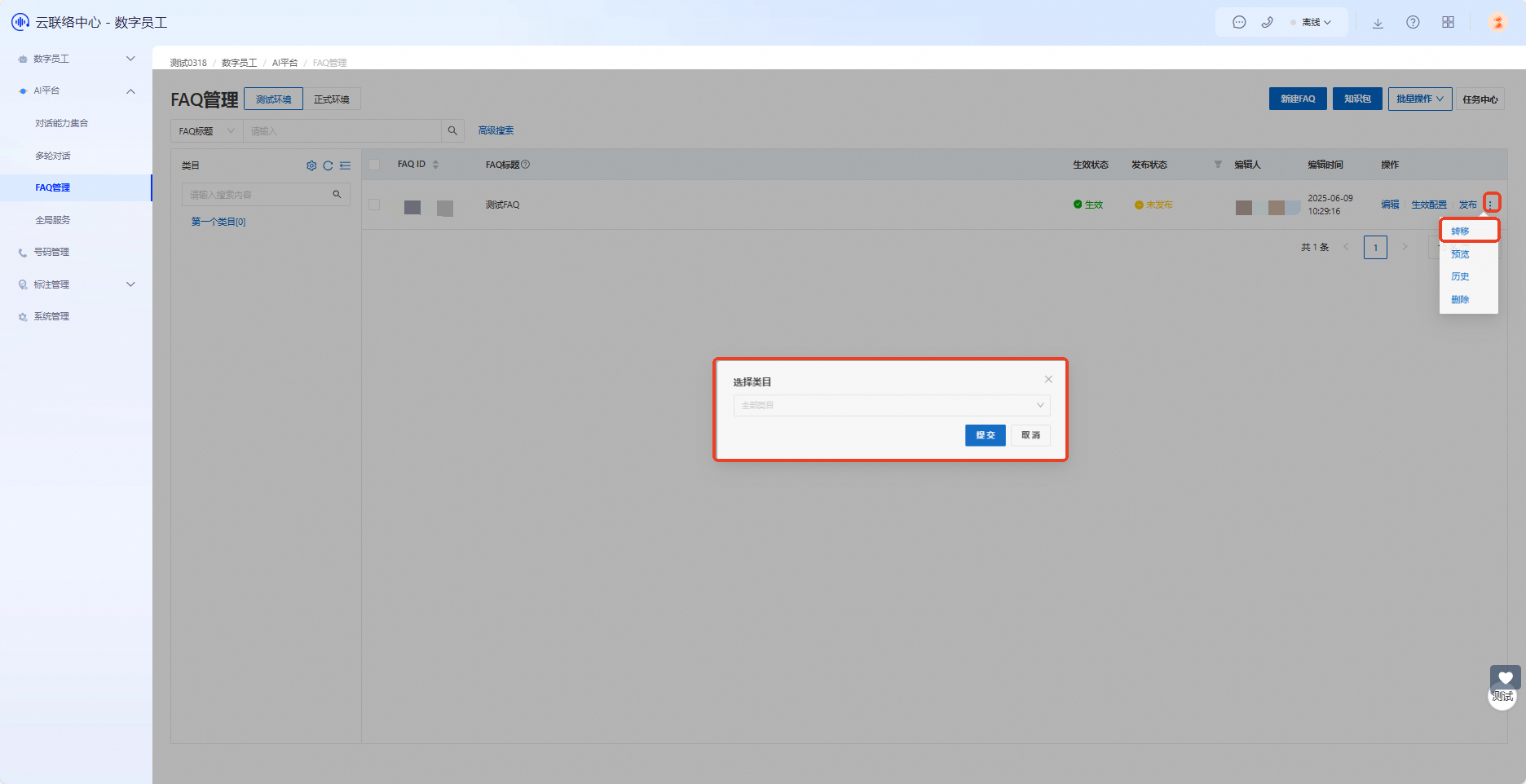Click the 标注管理 sidebar icon
The height and width of the screenshot is (784, 1526).
click(23, 285)
